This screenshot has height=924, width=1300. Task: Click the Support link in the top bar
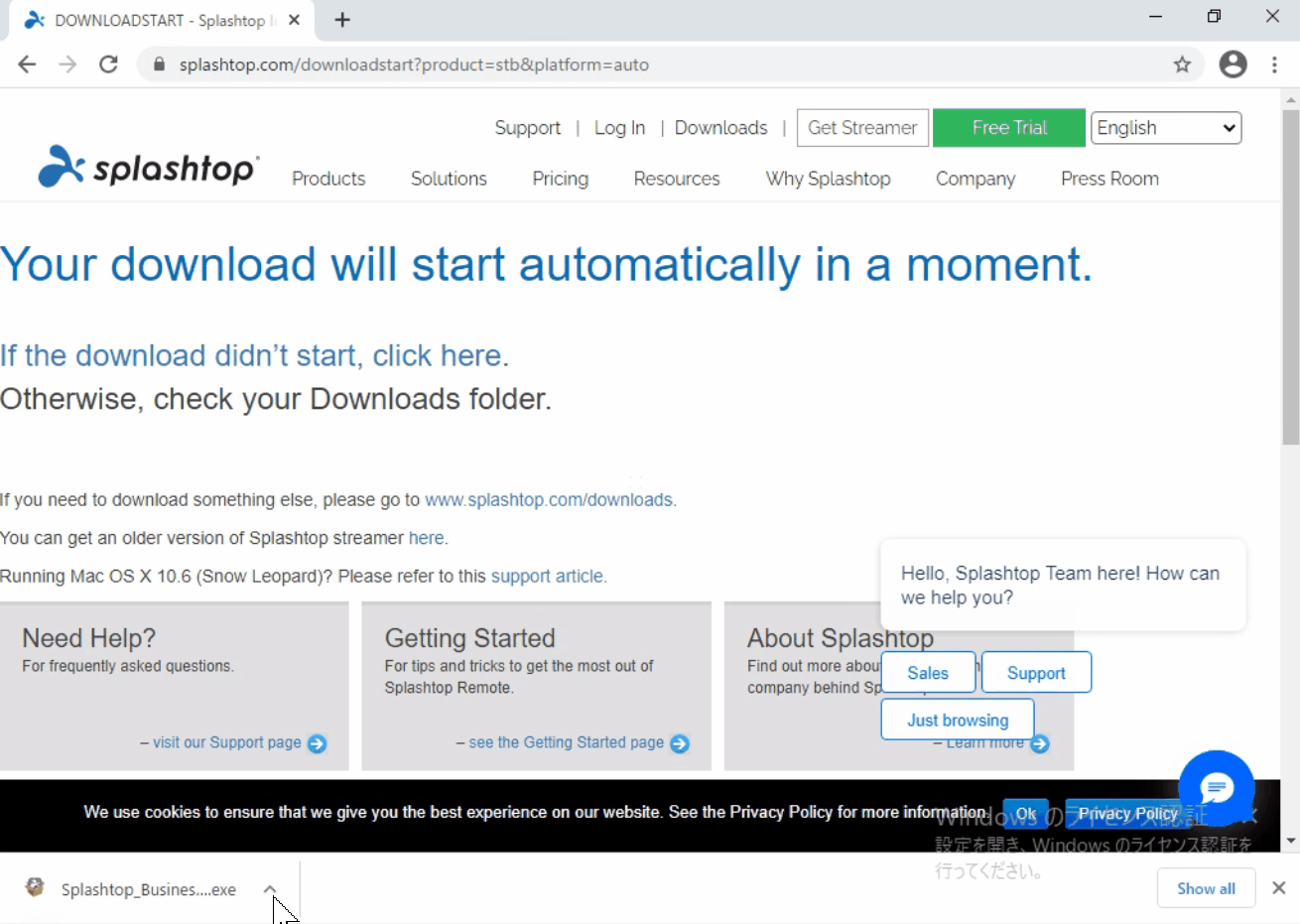pyautogui.click(x=528, y=128)
